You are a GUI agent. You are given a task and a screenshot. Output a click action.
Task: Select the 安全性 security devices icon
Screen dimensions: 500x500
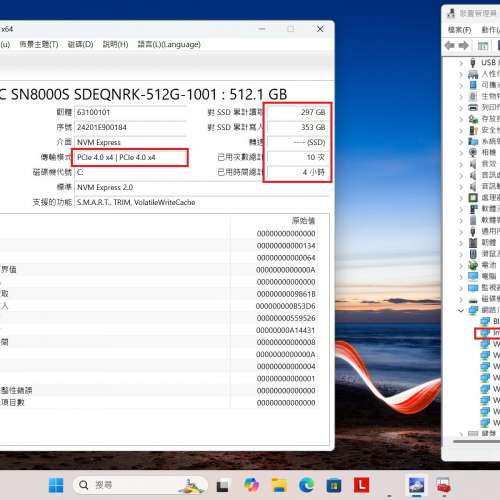pos(473,130)
